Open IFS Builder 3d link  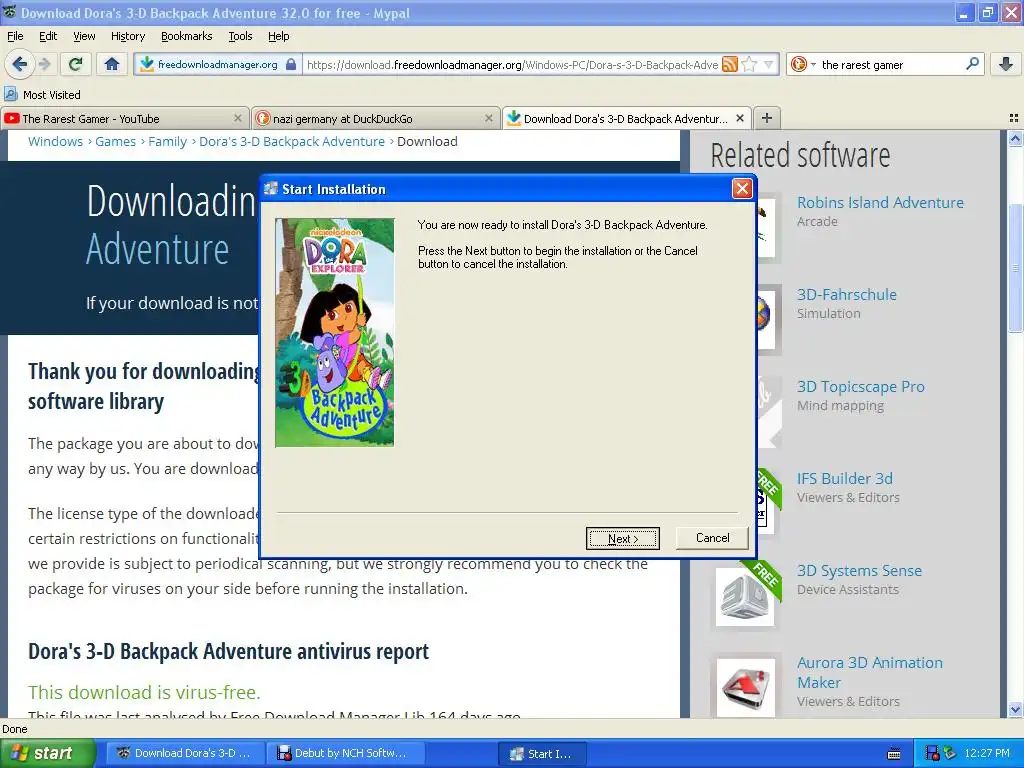844,479
